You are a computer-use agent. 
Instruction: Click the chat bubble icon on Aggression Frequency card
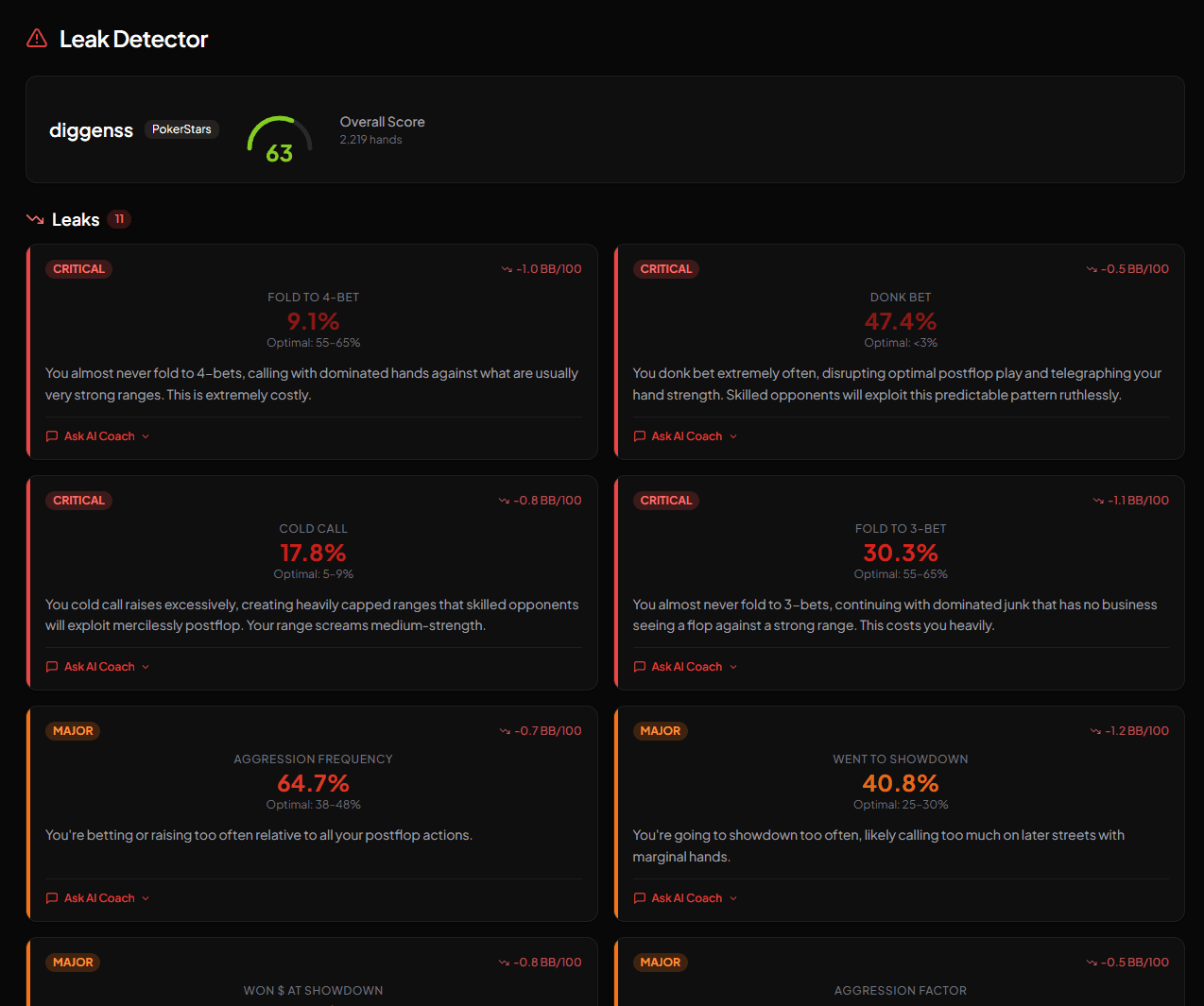(52, 897)
